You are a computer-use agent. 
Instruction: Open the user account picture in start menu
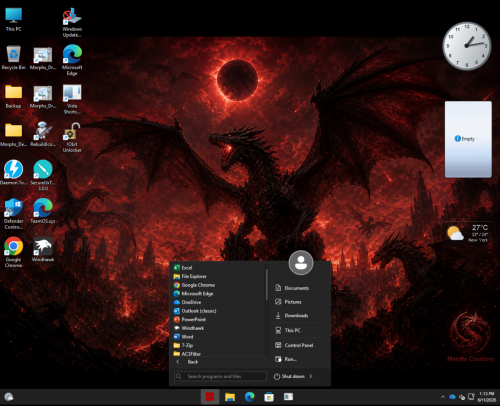(x=301, y=263)
